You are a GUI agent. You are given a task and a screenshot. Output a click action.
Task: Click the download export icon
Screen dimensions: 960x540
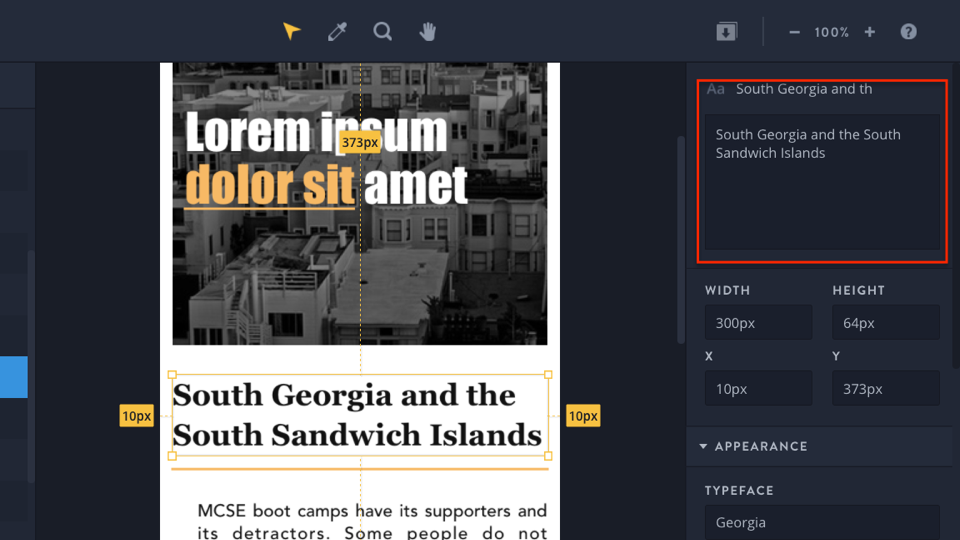coord(727,31)
